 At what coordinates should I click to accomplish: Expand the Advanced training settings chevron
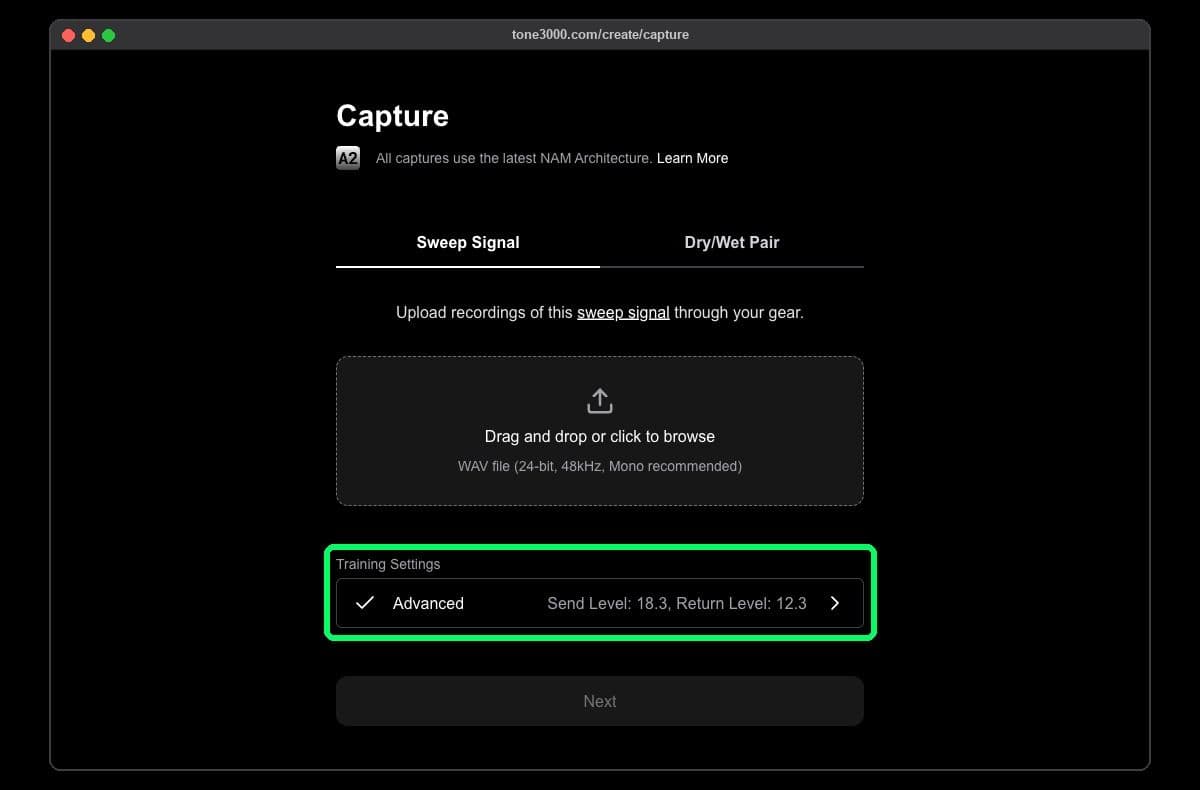835,603
